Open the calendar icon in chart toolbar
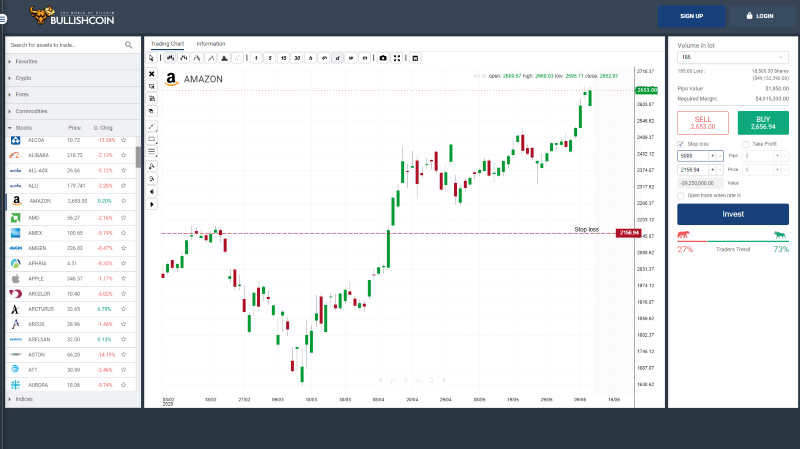This screenshot has height=449, width=800. click(415, 58)
